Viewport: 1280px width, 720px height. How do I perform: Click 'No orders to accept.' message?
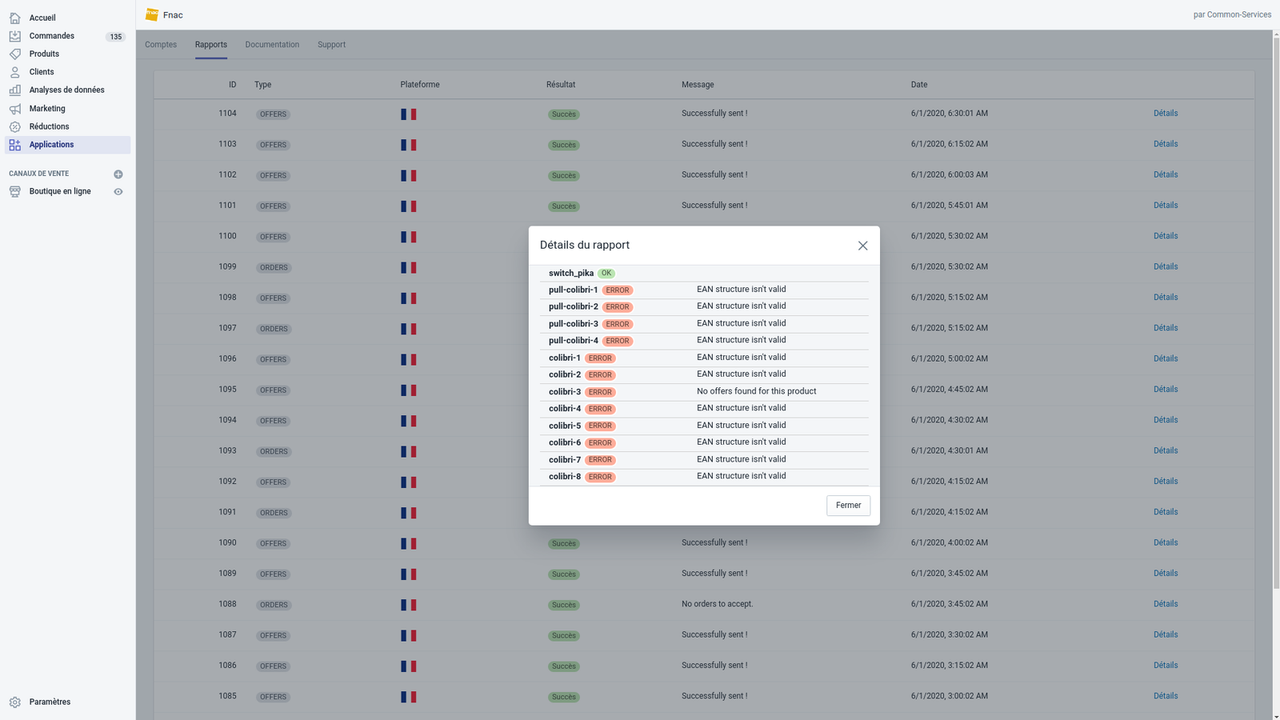pyautogui.click(x=717, y=604)
